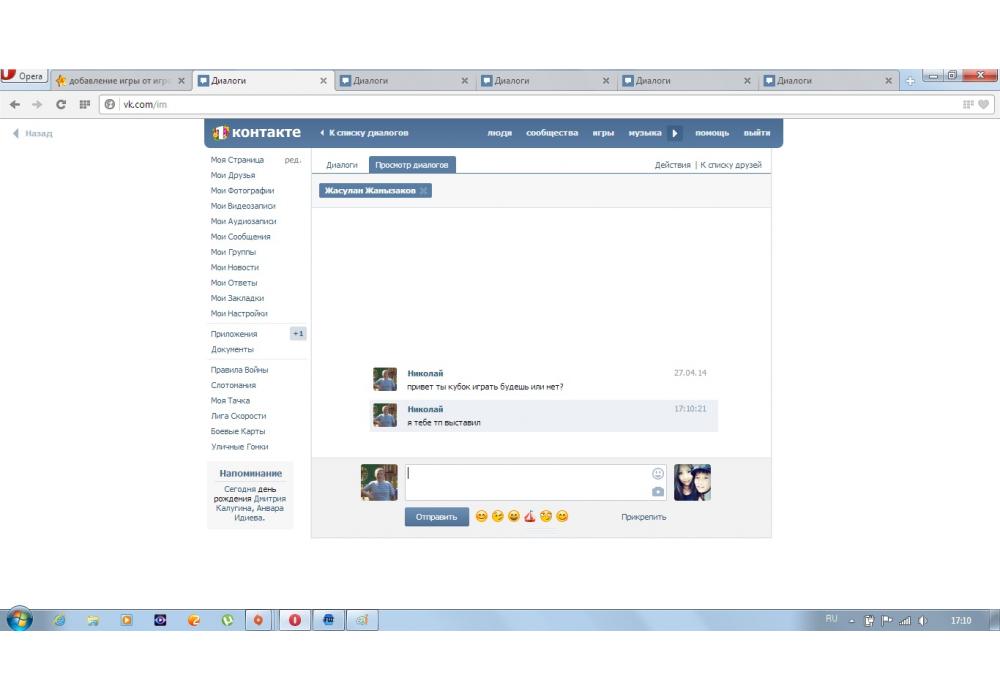Open a new browser tab
1000x700 pixels.
[910, 81]
